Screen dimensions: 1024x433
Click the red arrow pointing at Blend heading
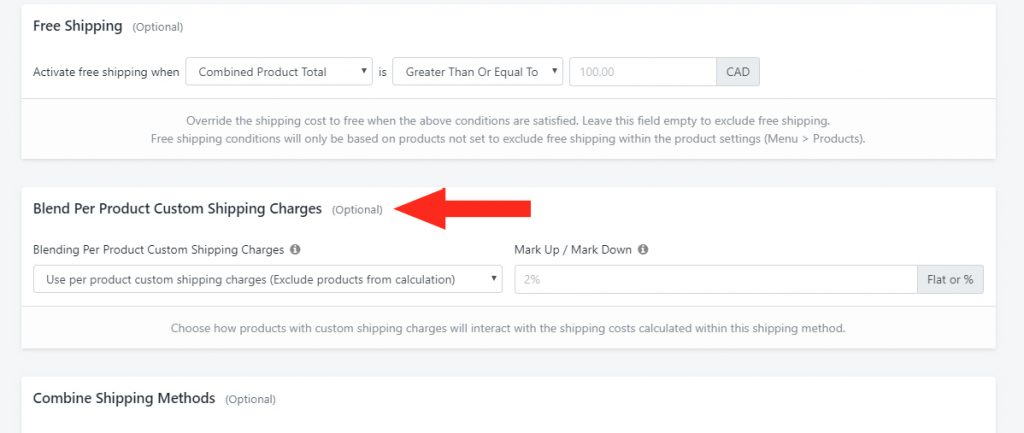point(462,209)
